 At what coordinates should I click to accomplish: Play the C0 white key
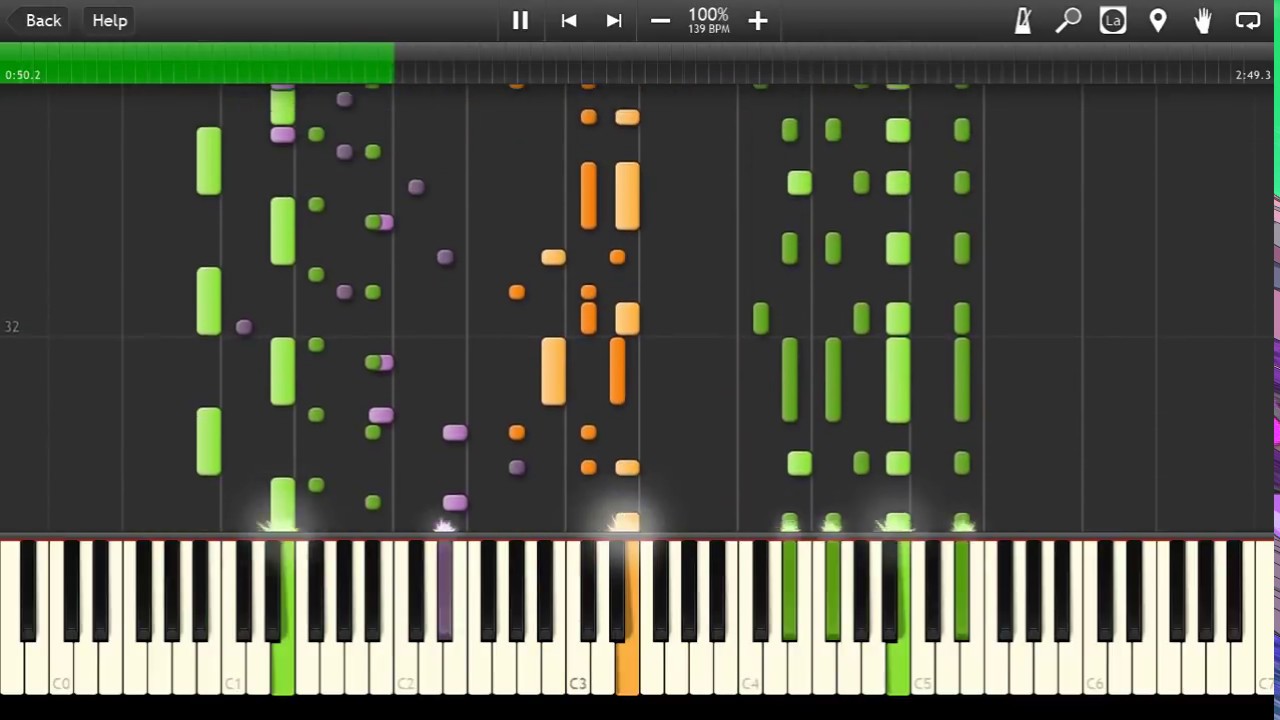[60, 670]
